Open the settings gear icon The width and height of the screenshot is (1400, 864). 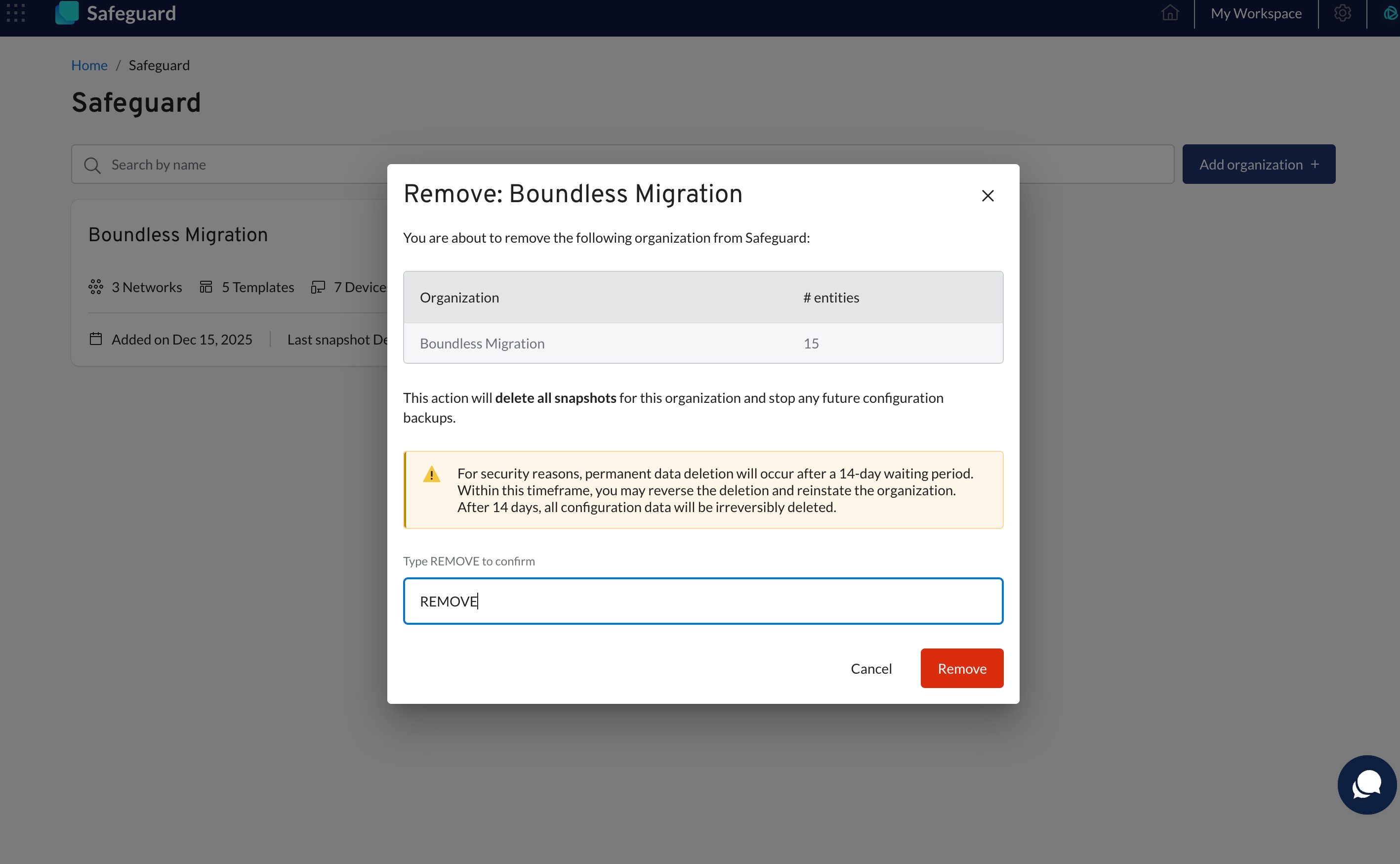pos(1342,12)
